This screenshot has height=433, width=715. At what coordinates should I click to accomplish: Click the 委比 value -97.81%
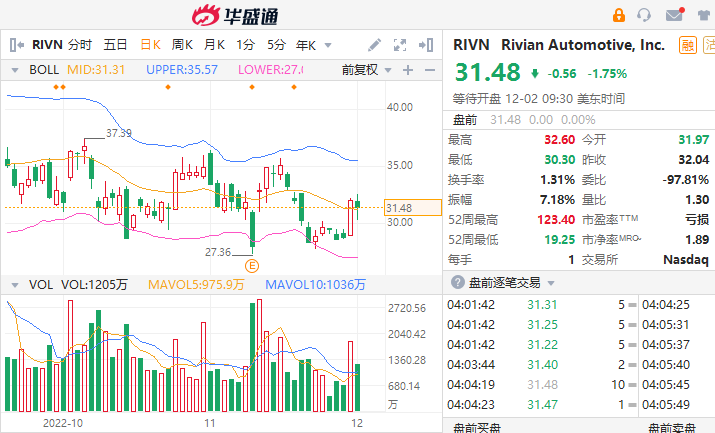[x=686, y=180]
